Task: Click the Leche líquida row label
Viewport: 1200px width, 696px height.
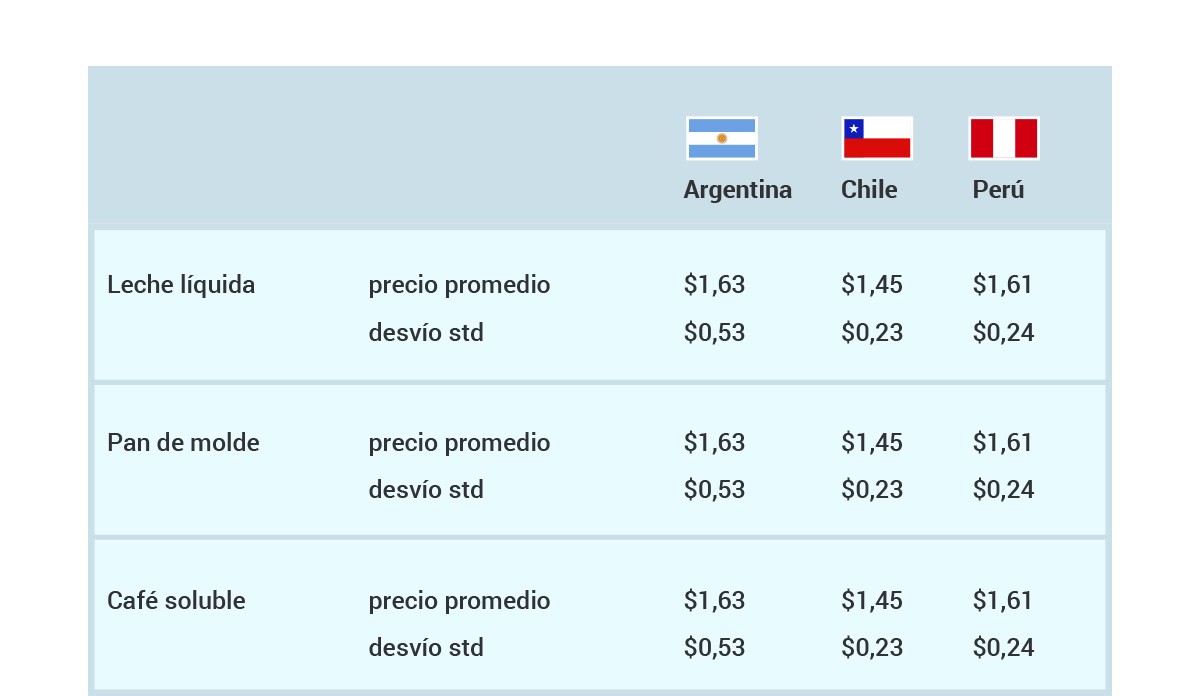Action: [181, 285]
